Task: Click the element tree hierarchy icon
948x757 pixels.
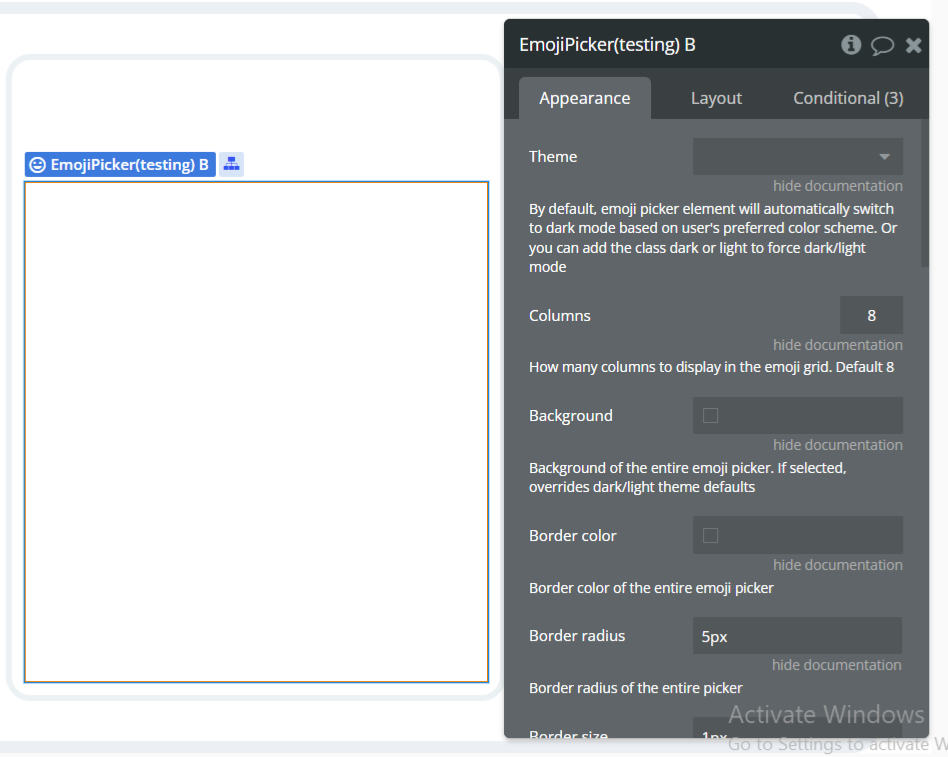Action: pyautogui.click(x=232, y=164)
